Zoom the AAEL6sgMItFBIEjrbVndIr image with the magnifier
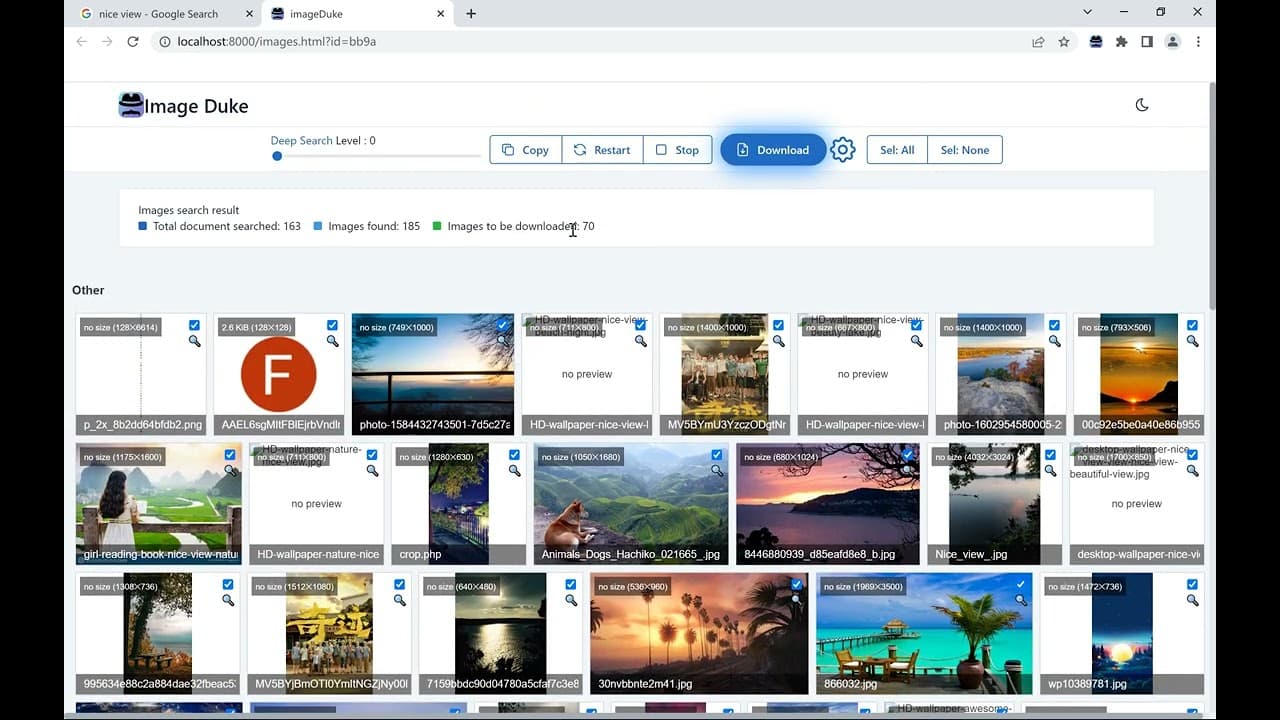1280x720 pixels. (x=332, y=341)
